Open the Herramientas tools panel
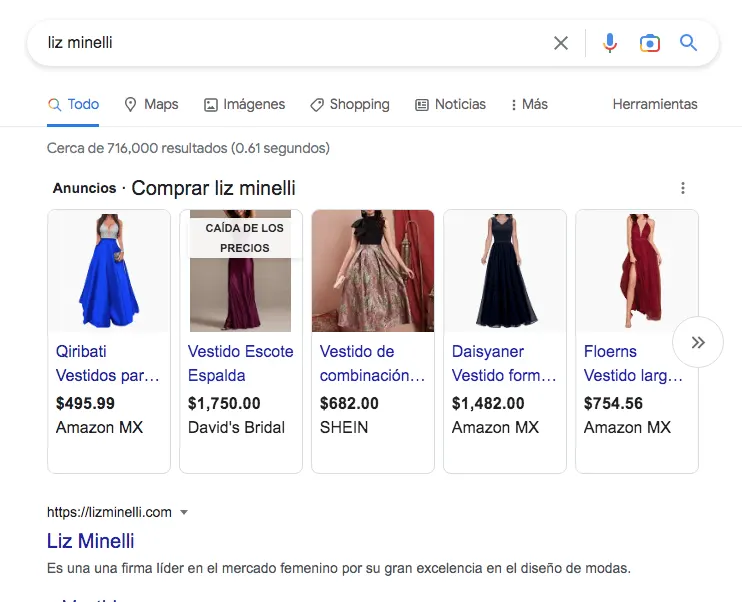 pyautogui.click(x=654, y=104)
